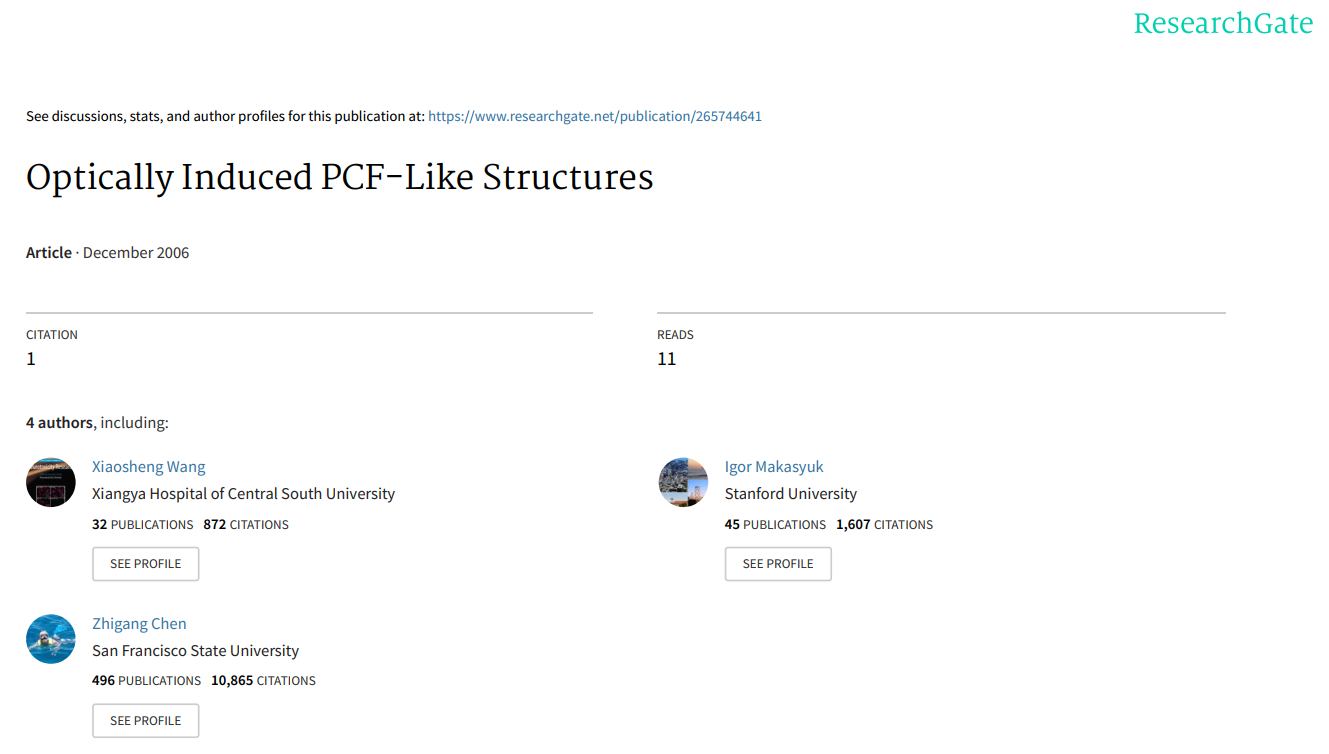The height and width of the screenshot is (754, 1329).
Task: Click See Profile button under Zhigang Chen
Action: [146, 721]
